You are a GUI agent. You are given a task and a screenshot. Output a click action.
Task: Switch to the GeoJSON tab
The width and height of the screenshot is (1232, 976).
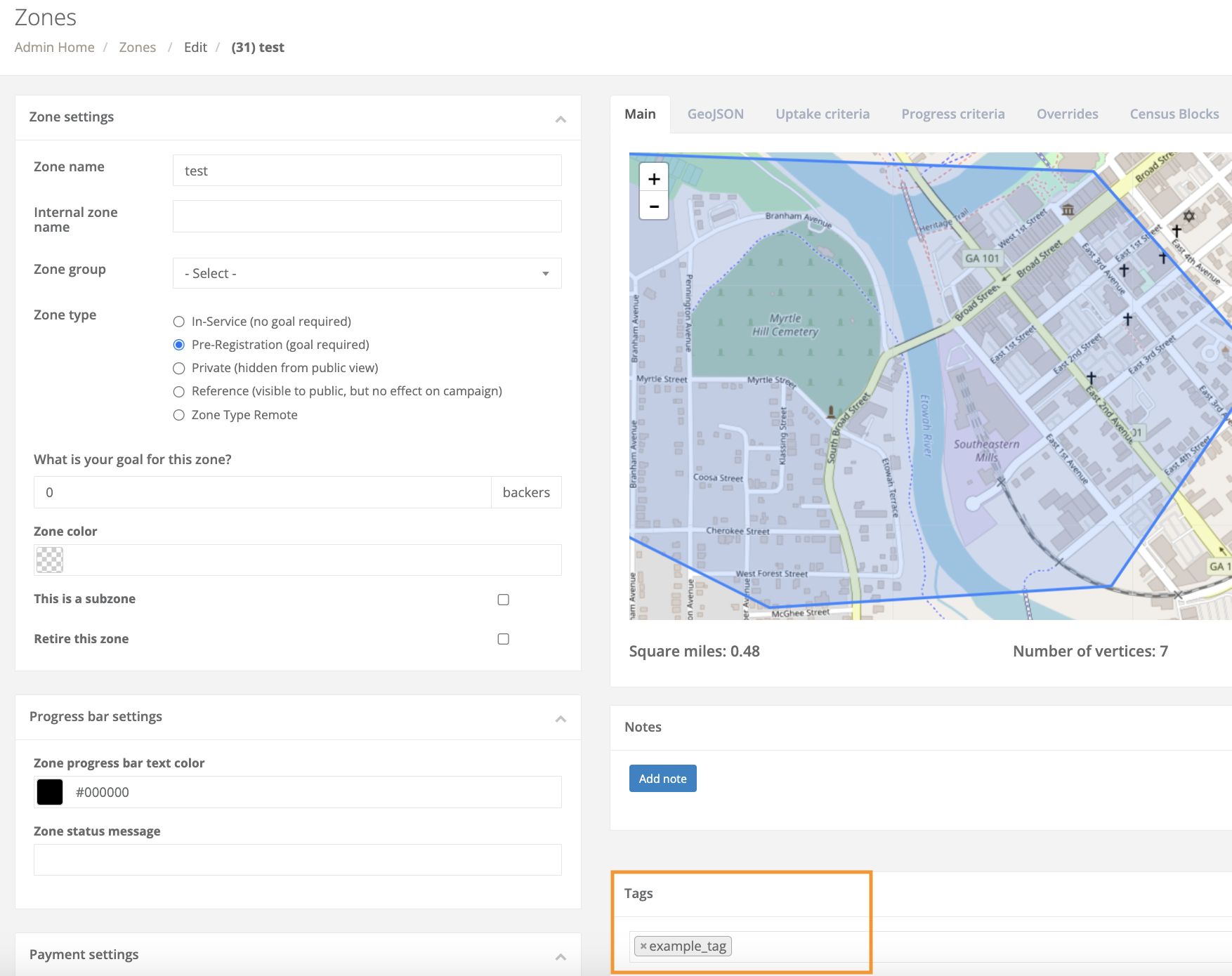pyautogui.click(x=715, y=113)
